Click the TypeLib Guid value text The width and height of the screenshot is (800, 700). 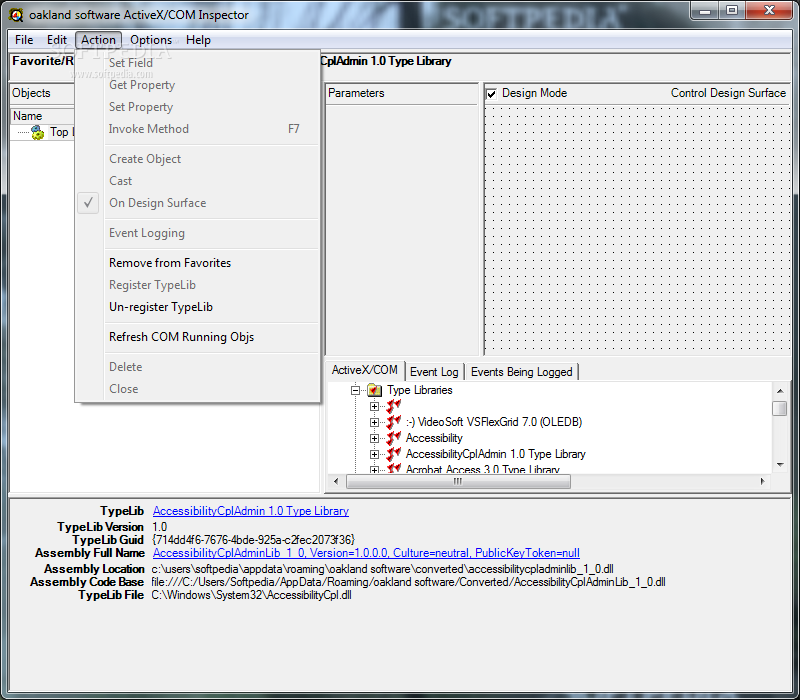253,540
